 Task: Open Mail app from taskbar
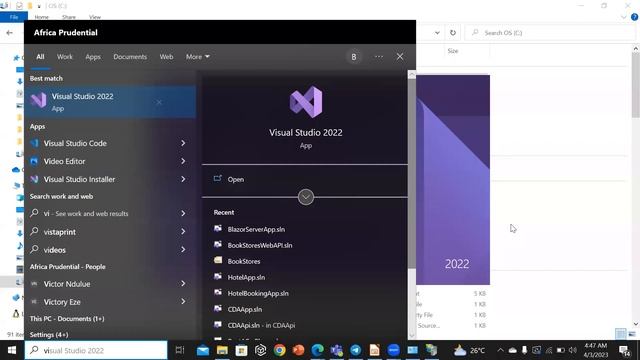pos(203,350)
